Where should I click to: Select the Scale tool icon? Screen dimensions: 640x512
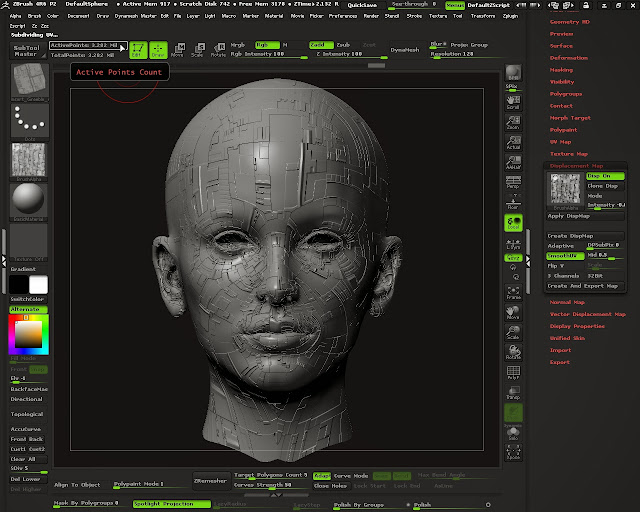pyautogui.click(x=197, y=50)
